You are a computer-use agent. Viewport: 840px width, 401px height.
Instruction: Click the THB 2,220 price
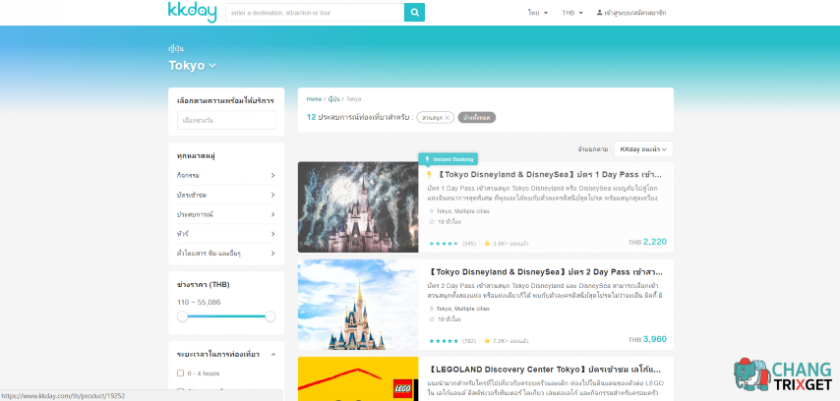point(648,242)
